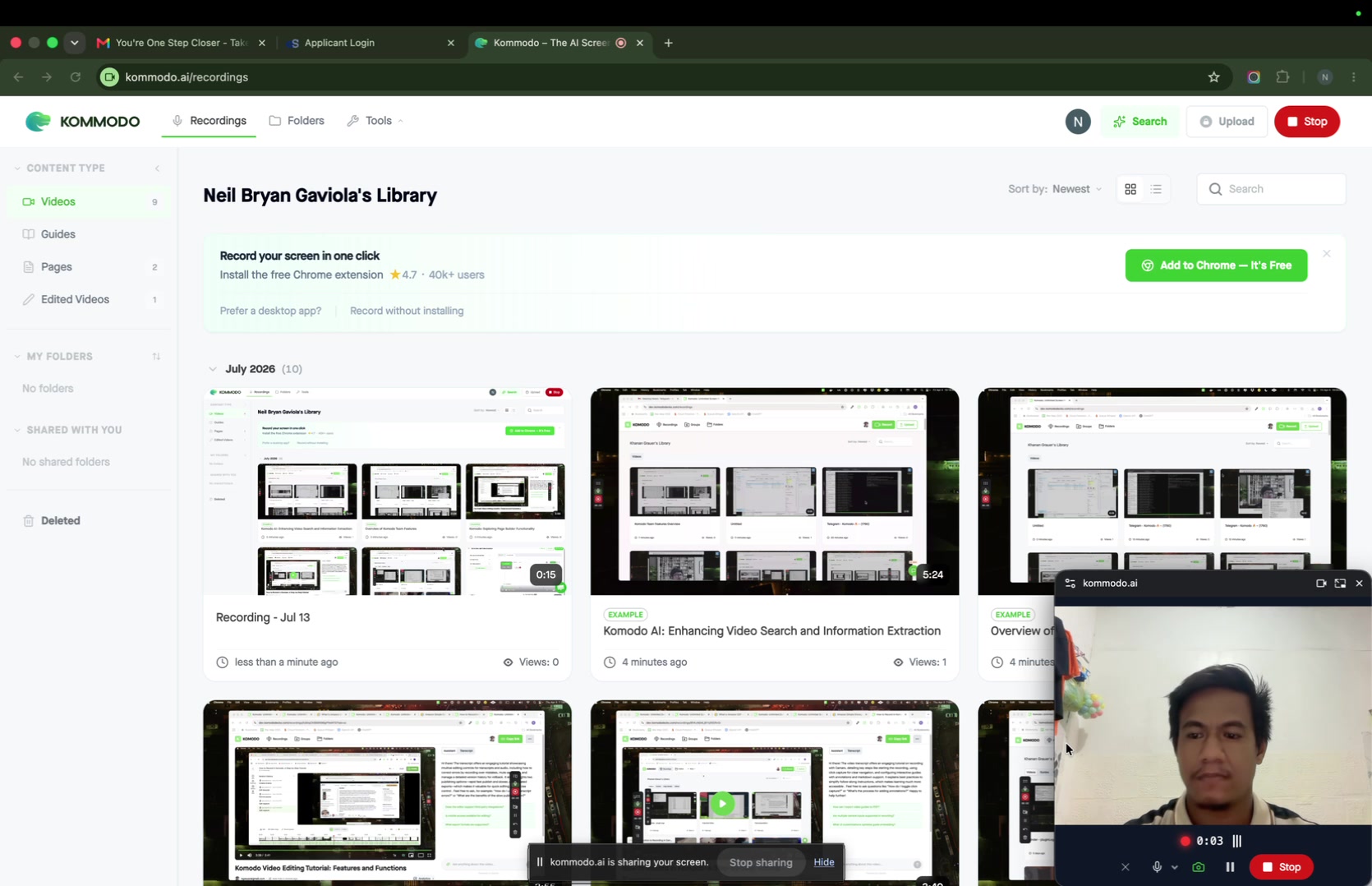Mute the microphone in recorder widget
This screenshot has width=1372, height=886.
click(x=1157, y=867)
